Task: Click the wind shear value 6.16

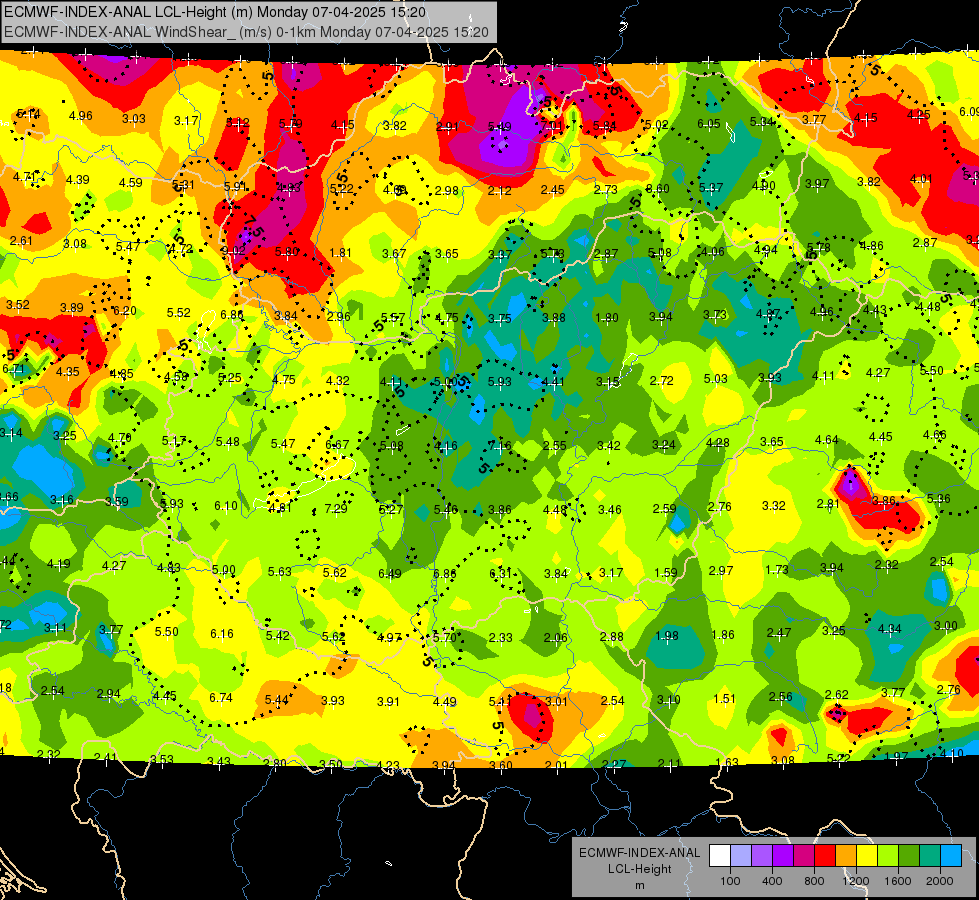Action: (222, 633)
